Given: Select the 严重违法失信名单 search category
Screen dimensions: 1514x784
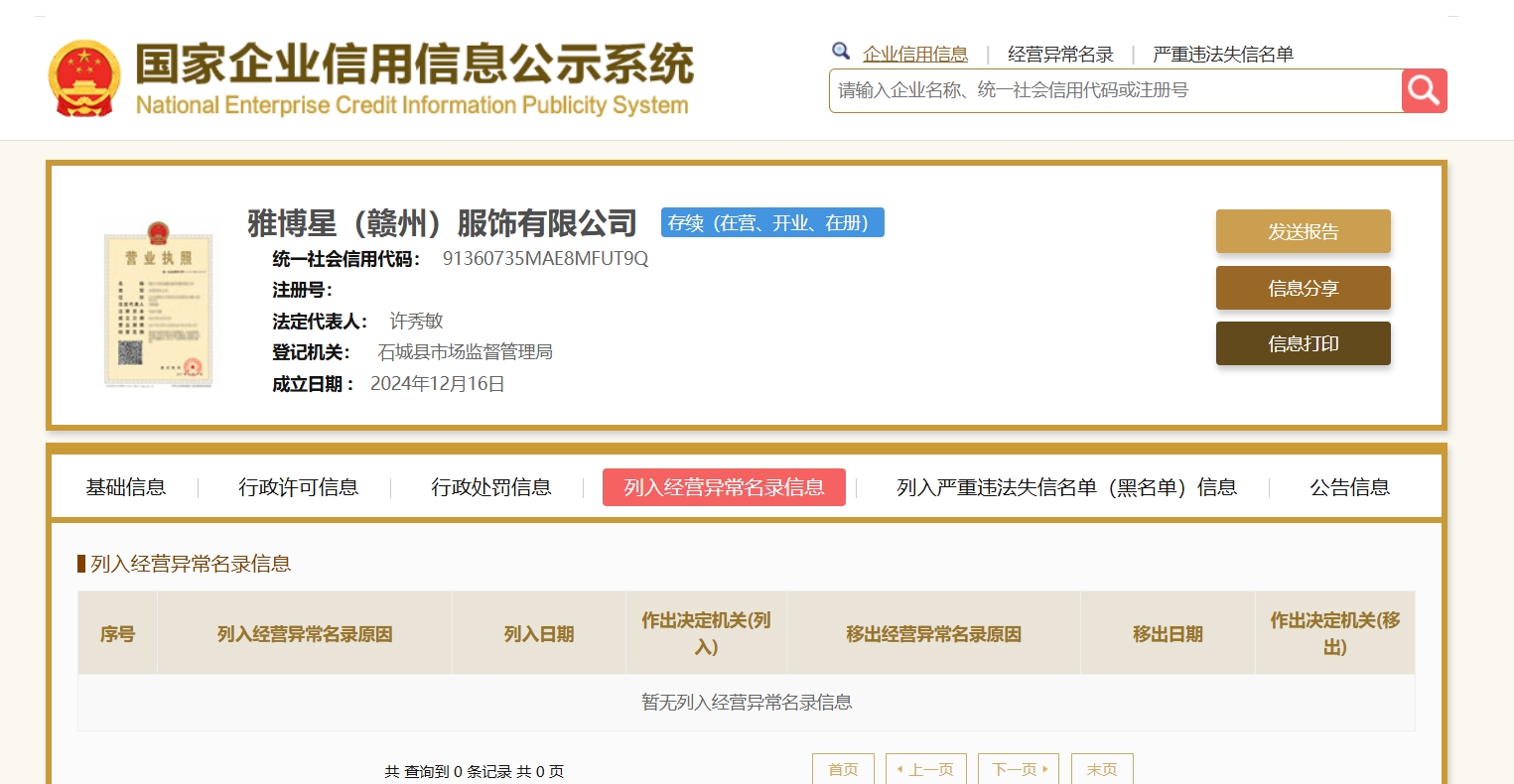Looking at the screenshot, I should [1223, 55].
